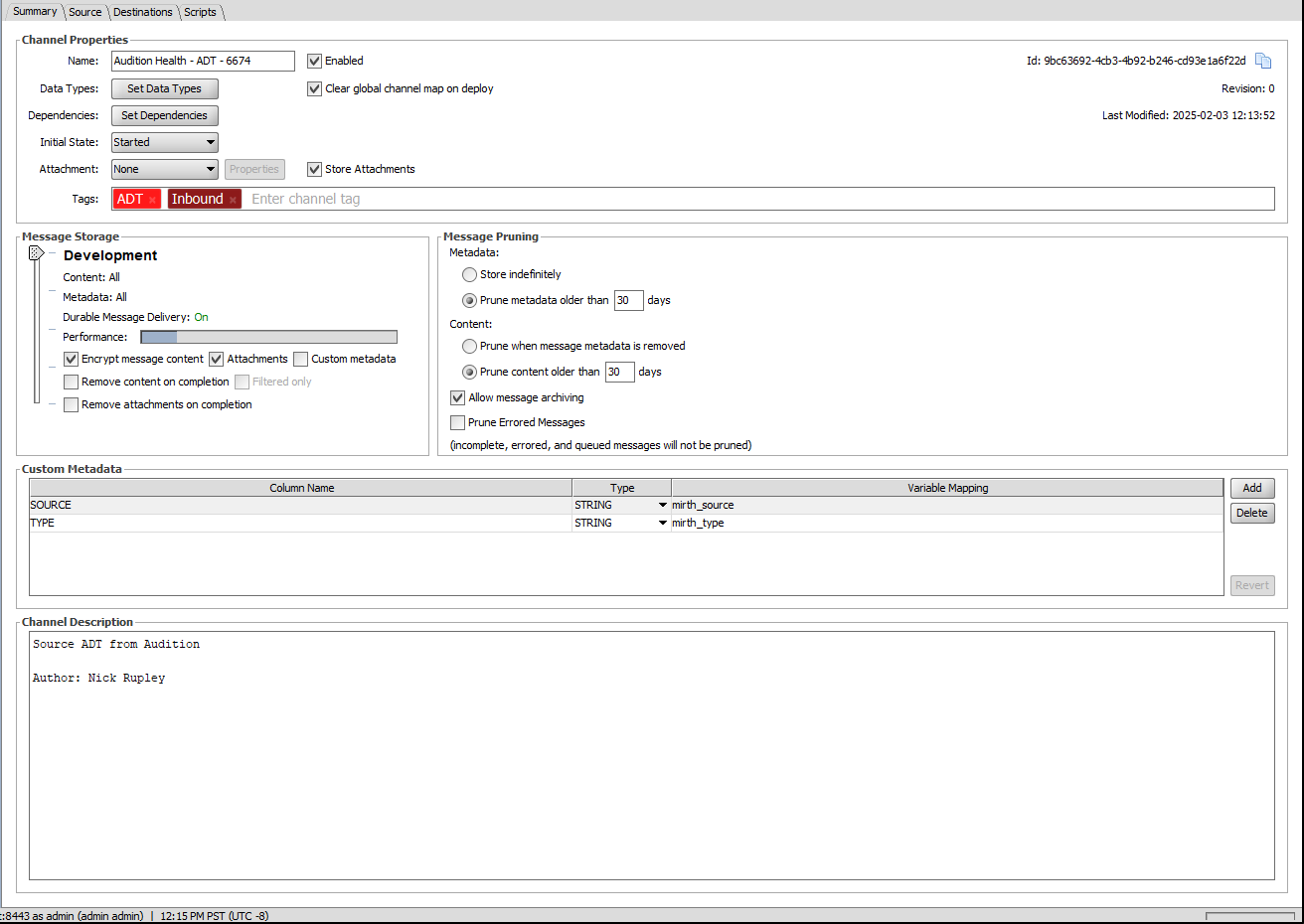The image size is (1304, 924).
Task: Click the Set Data Types button
Action: [x=164, y=88]
